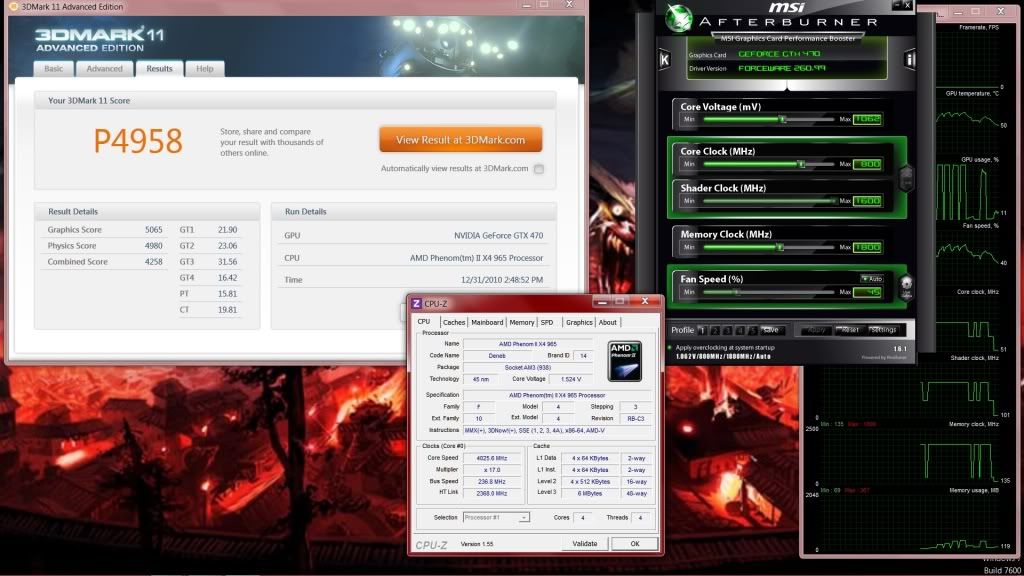Click the Combined Score value 4258
The height and width of the screenshot is (576, 1024).
153,262
